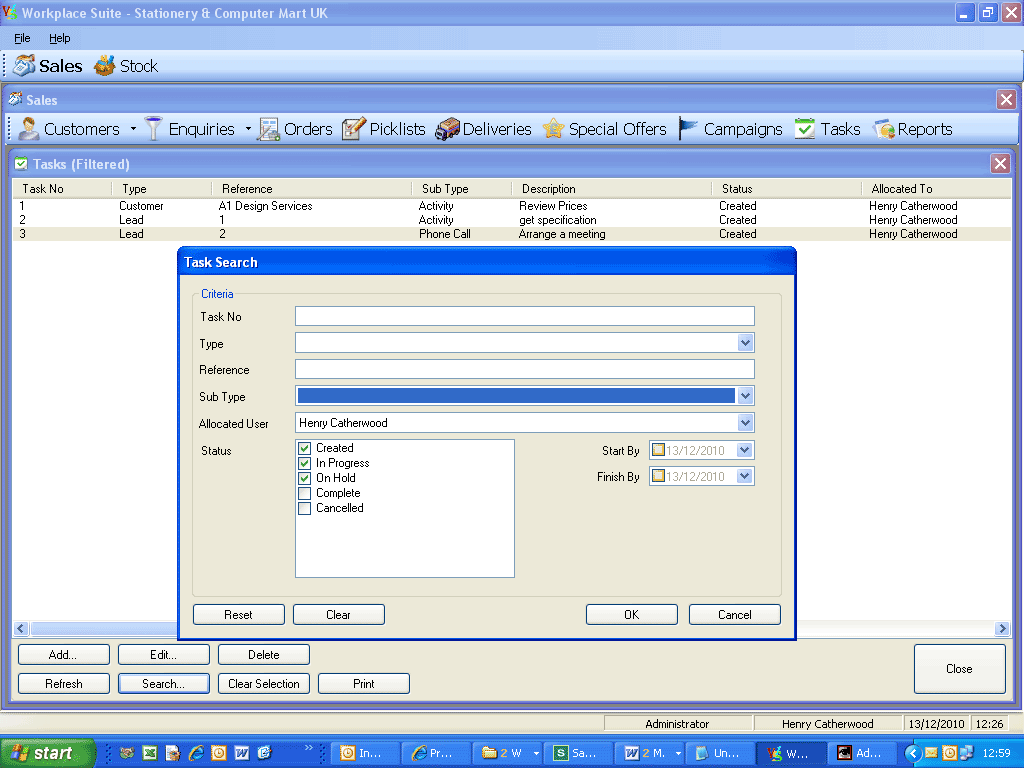The image size is (1024, 768).
Task: Open the File menu
Action: click(22, 38)
